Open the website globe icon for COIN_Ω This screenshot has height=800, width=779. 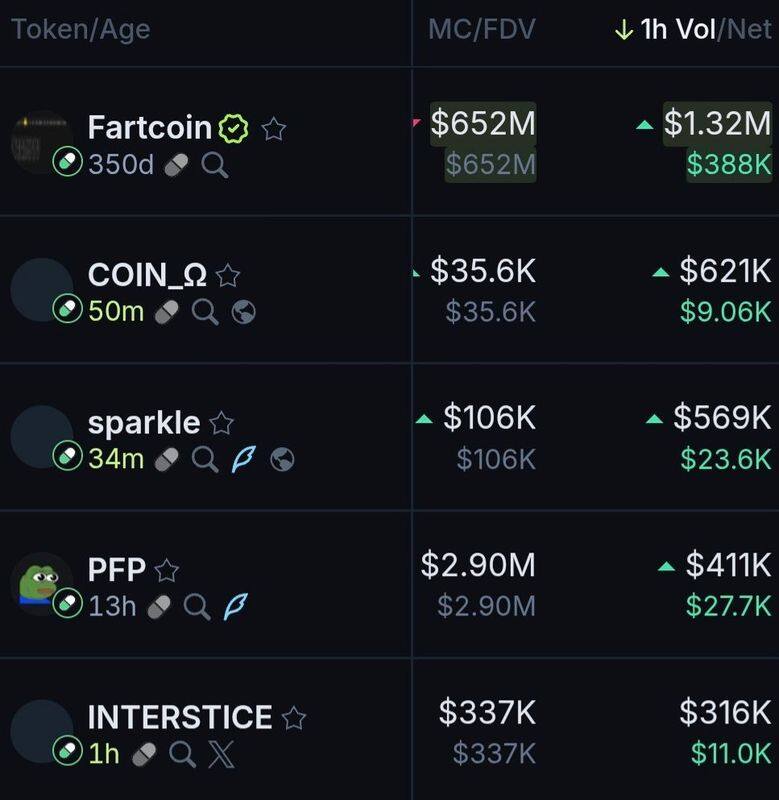[x=243, y=312]
